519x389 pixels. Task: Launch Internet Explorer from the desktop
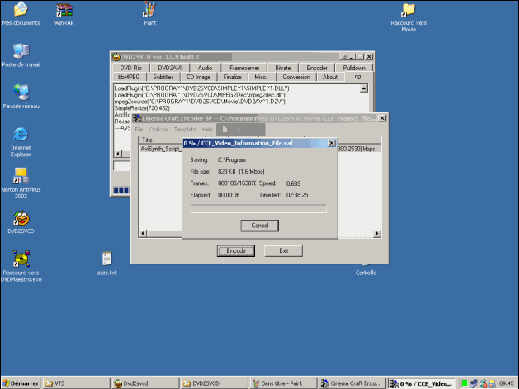[x=21, y=141]
